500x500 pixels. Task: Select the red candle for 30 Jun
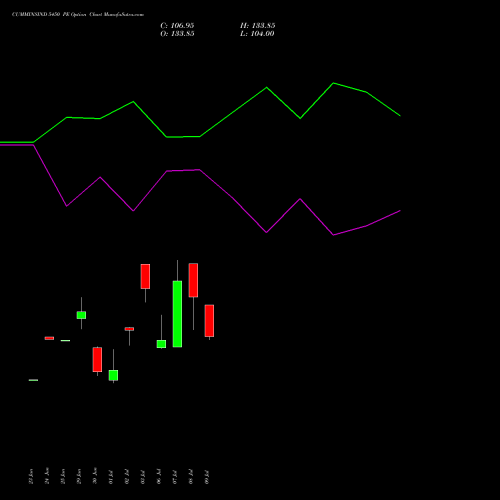(97, 359)
